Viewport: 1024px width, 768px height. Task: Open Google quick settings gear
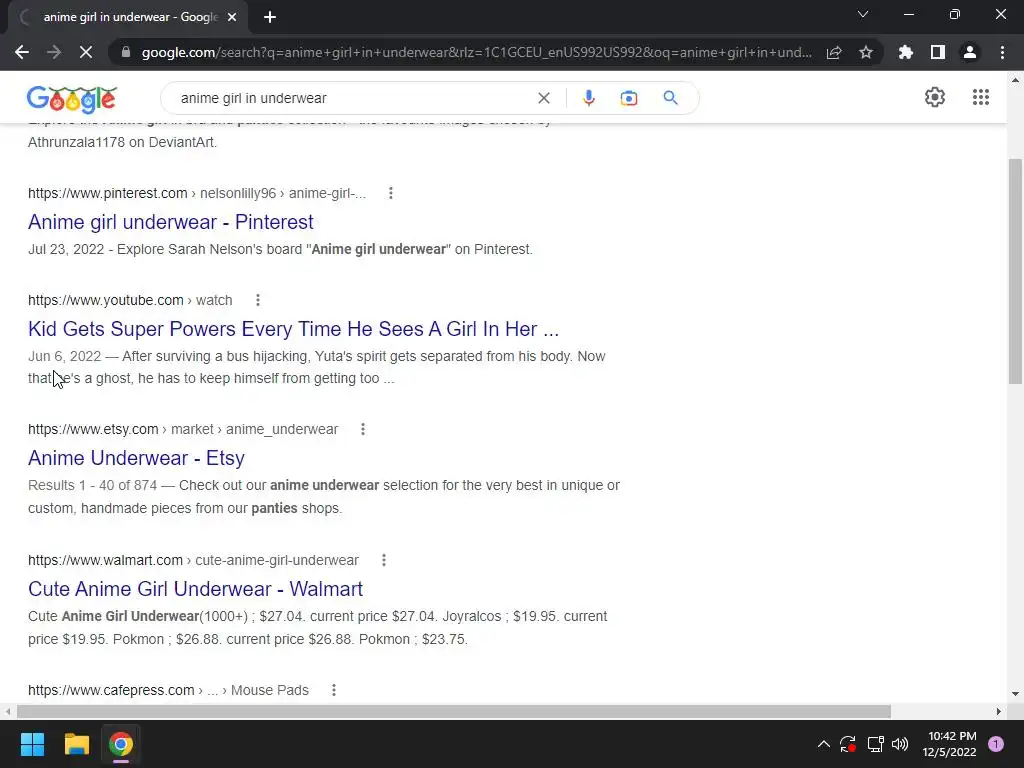935,97
